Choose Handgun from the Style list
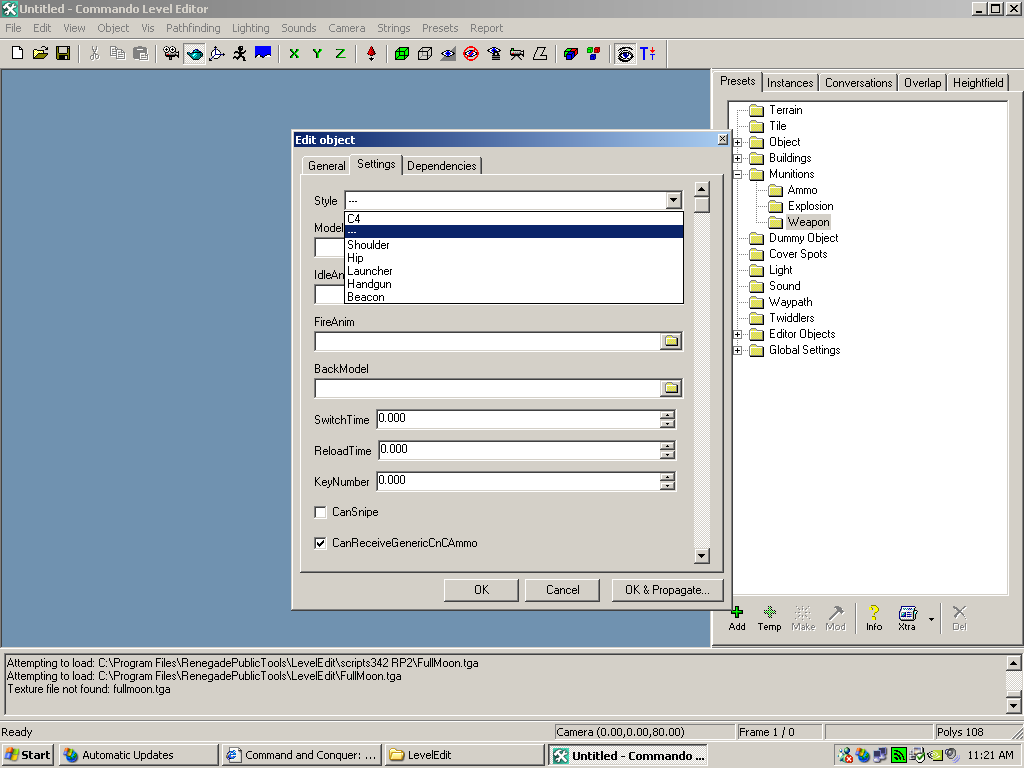Image resolution: width=1024 pixels, height=768 pixels. coord(369,284)
